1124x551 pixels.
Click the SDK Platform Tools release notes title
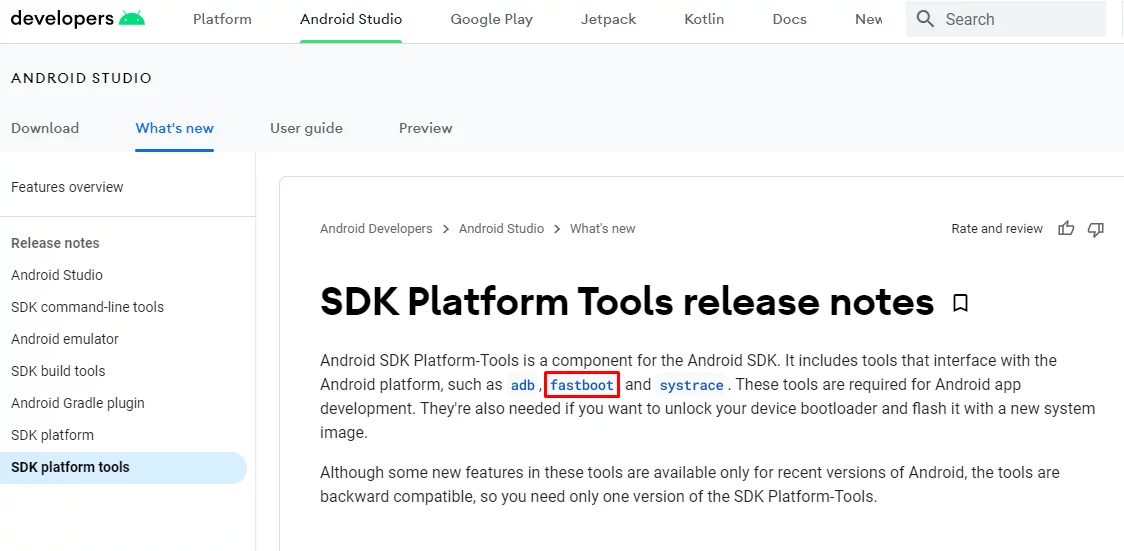627,302
